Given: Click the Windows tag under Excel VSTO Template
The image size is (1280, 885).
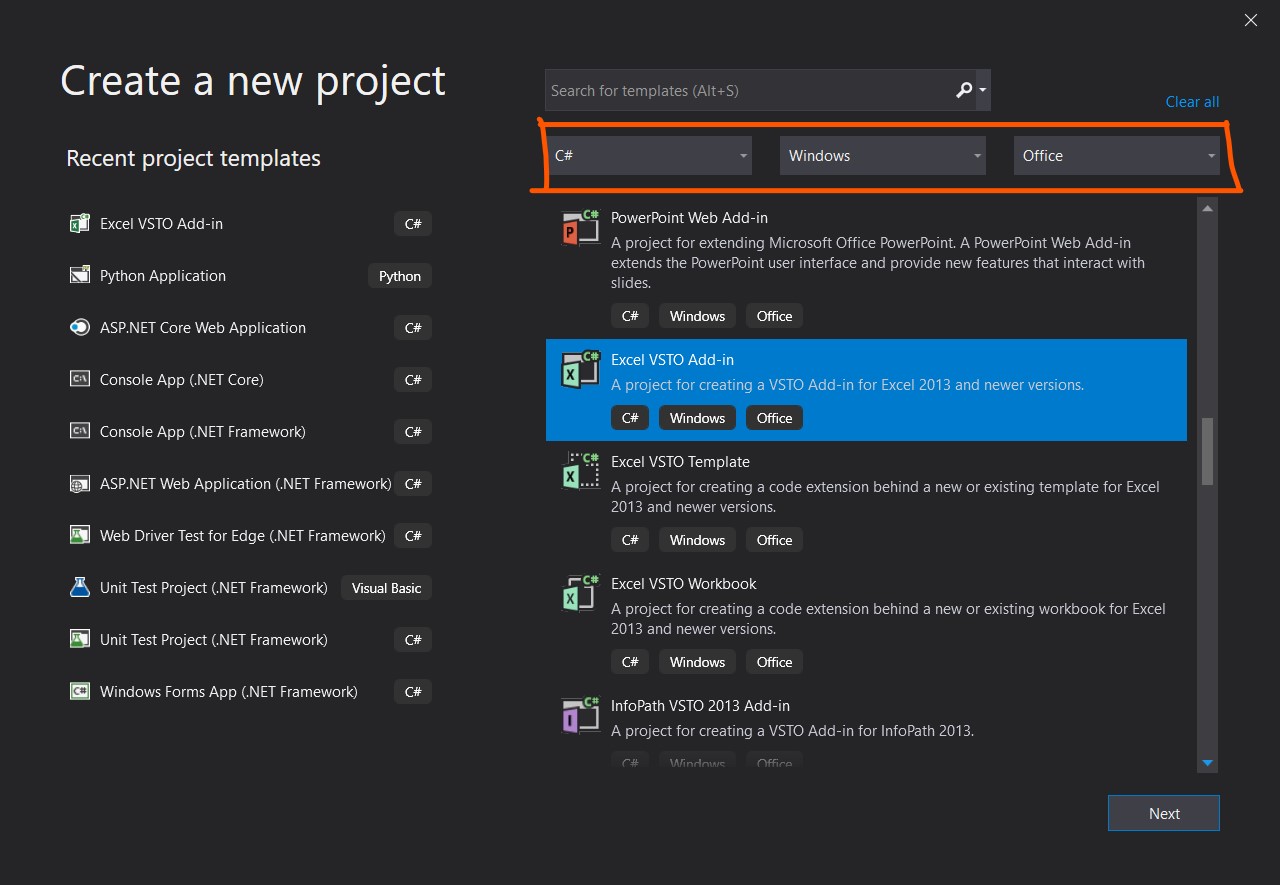Looking at the screenshot, I should [697, 540].
